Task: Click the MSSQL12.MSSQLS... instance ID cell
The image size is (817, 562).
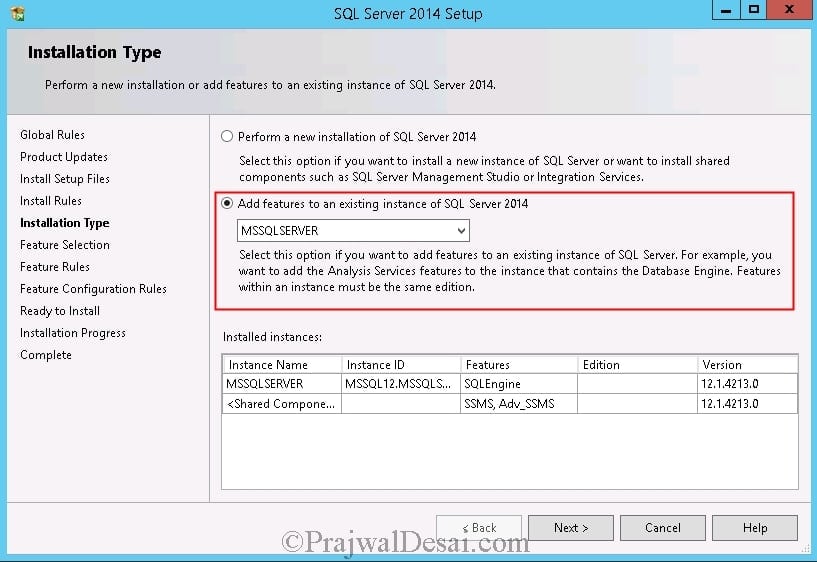Action: [401, 384]
